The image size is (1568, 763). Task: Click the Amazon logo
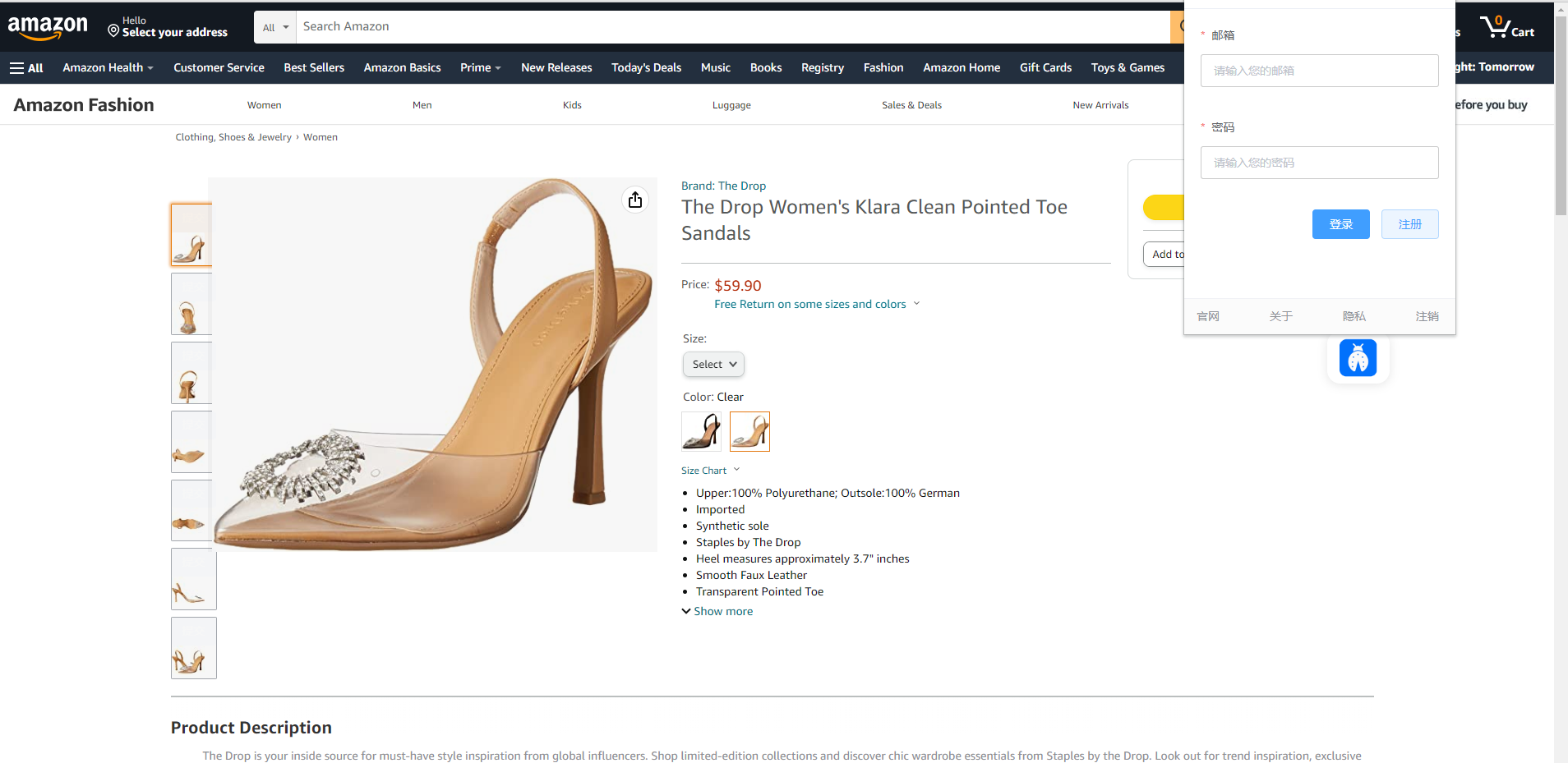click(48, 27)
